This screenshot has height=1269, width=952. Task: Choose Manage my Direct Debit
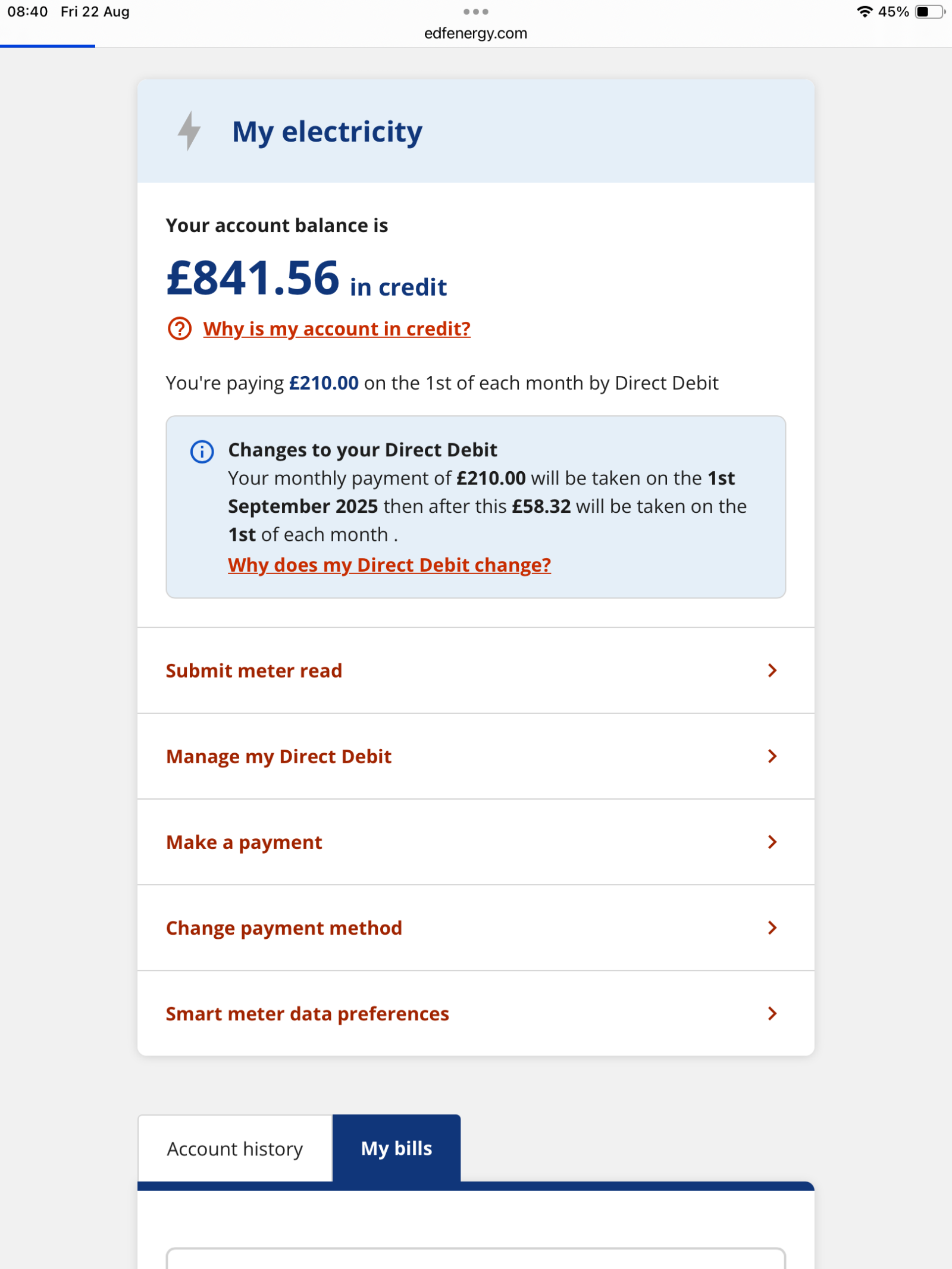[475, 756]
